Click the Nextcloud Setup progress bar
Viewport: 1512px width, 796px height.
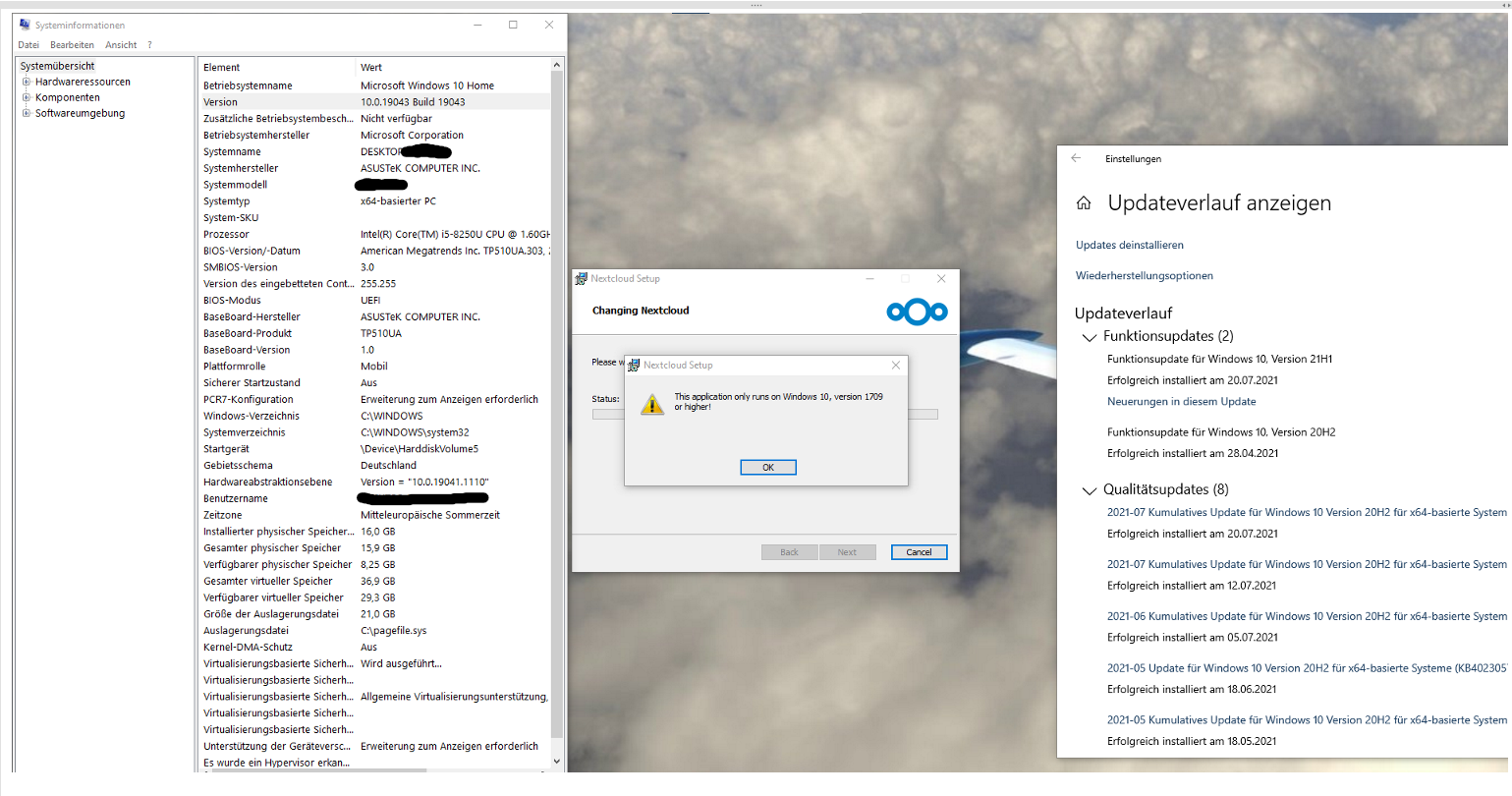click(x=764, y=415)
